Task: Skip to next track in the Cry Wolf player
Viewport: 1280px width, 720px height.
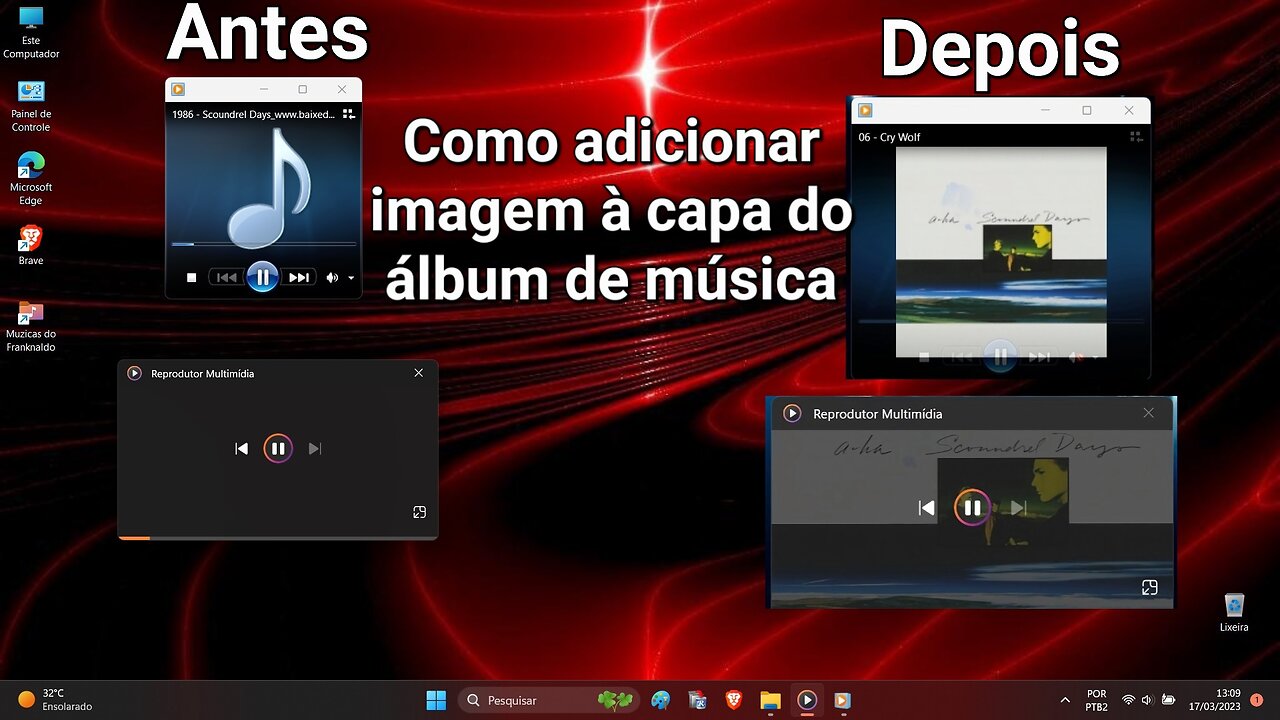Action: 1039,356
